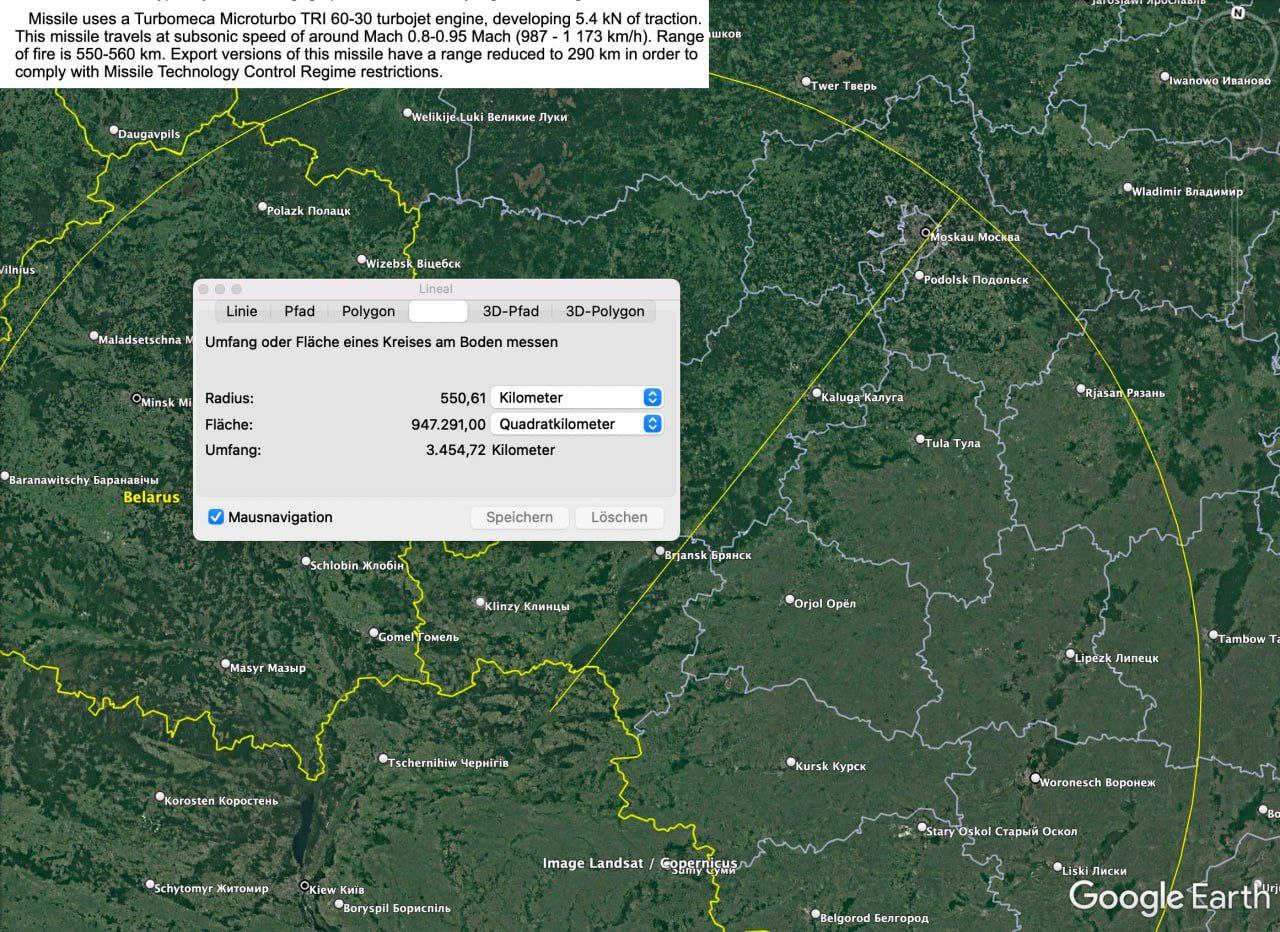Select the 3D-Polygon tab
This screenshot has height=932, width=1280.
pos(605,311)
